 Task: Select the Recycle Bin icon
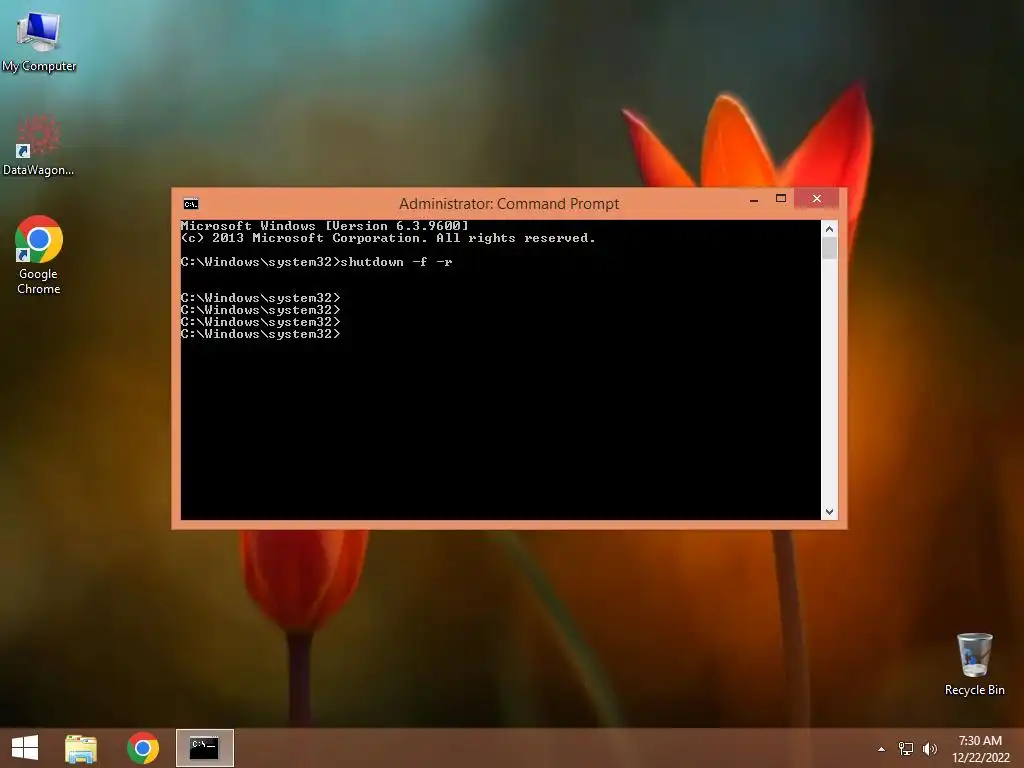click(974, 664)
